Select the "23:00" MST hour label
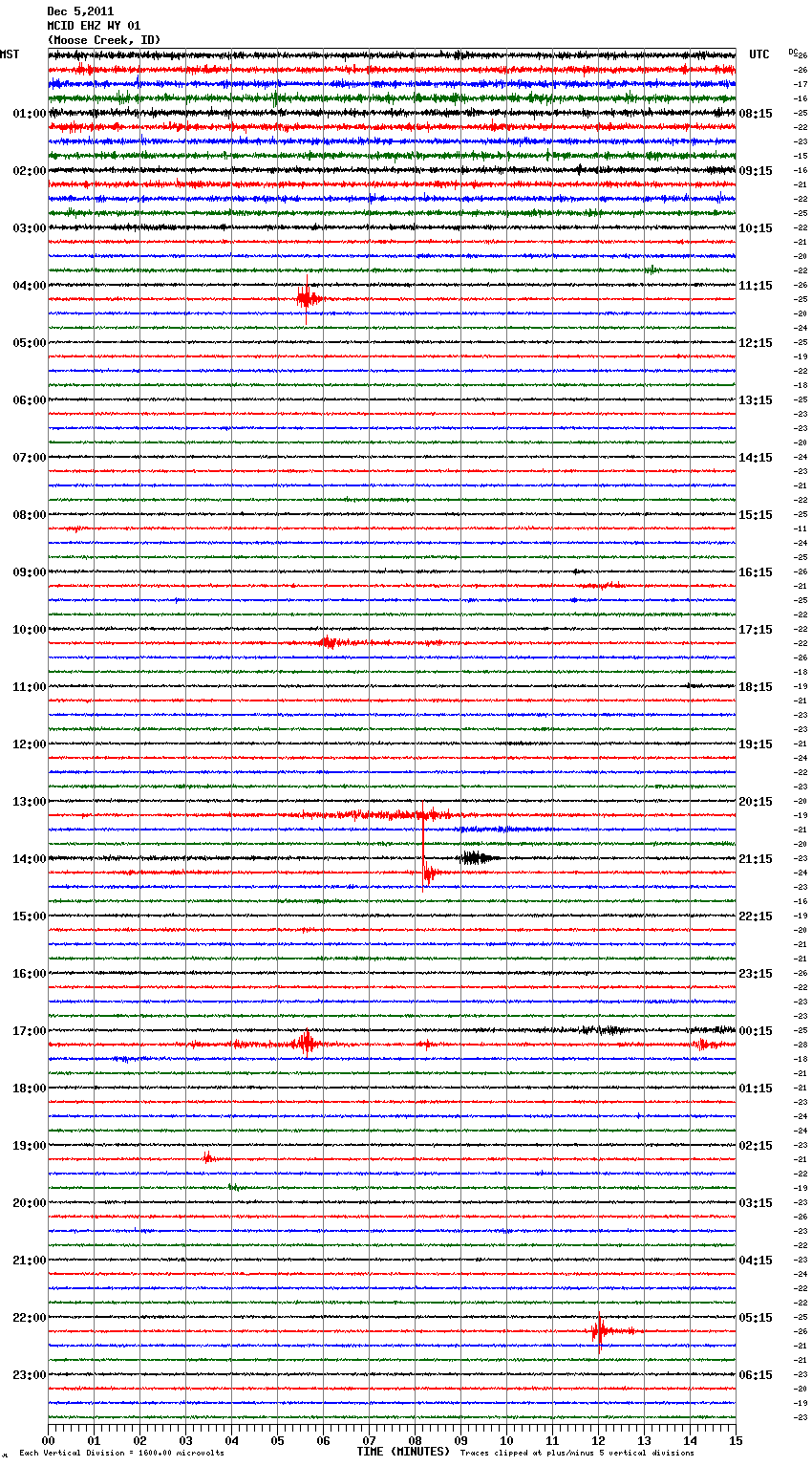This screenshot has width=812, height=1466. (x=30, y=1375)
